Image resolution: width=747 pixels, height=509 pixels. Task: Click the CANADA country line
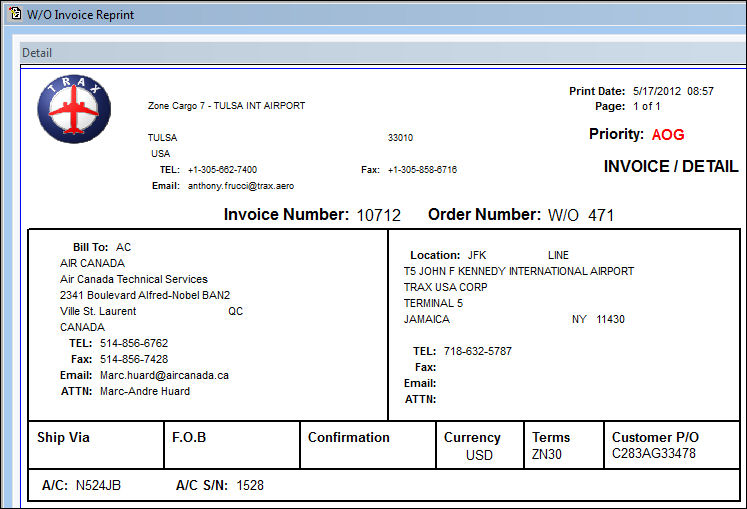[x=82, y=327]
